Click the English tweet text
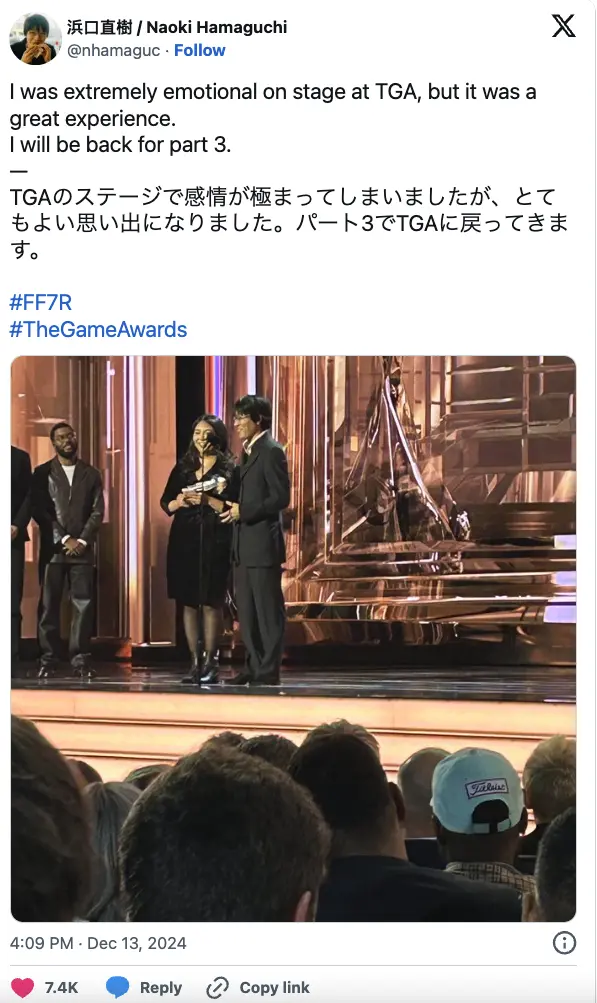 tap(273, 118)
